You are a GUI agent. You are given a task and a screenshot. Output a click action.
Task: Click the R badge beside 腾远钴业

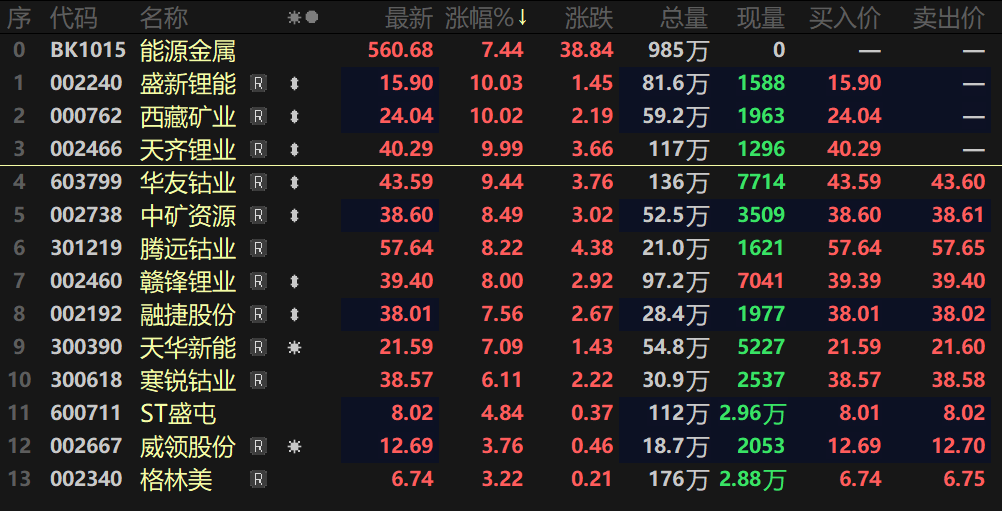point(258,249)
